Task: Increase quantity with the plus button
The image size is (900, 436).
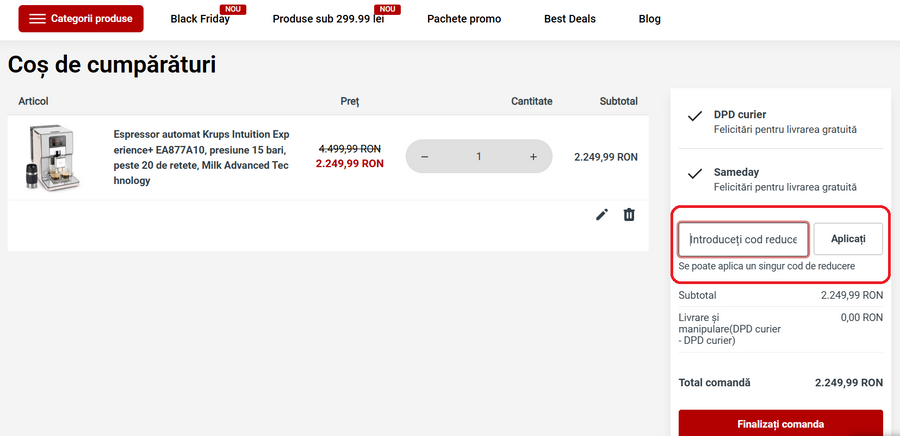Action: tap(533, 157)
